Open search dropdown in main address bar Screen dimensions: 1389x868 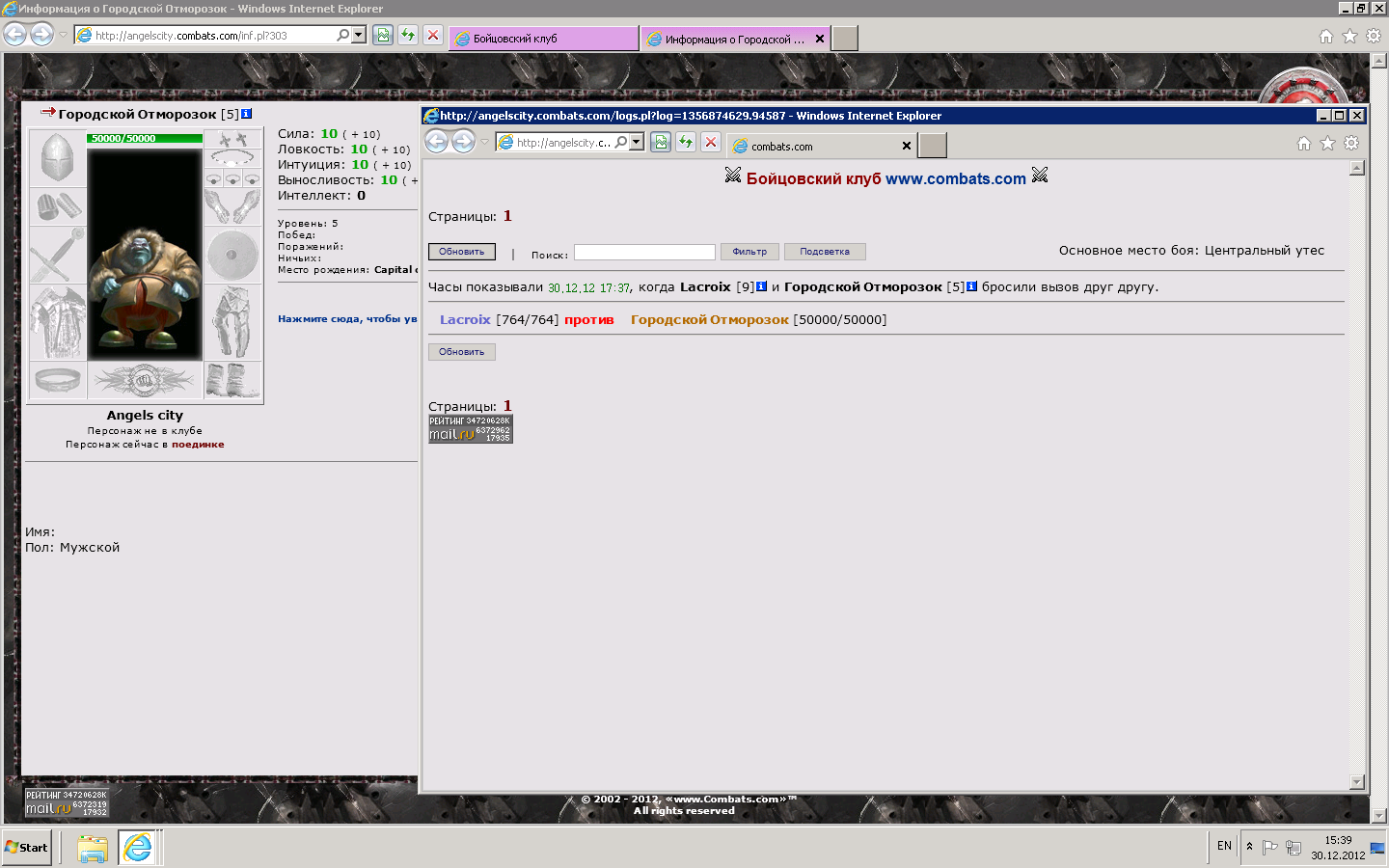(x=343, y=35)
